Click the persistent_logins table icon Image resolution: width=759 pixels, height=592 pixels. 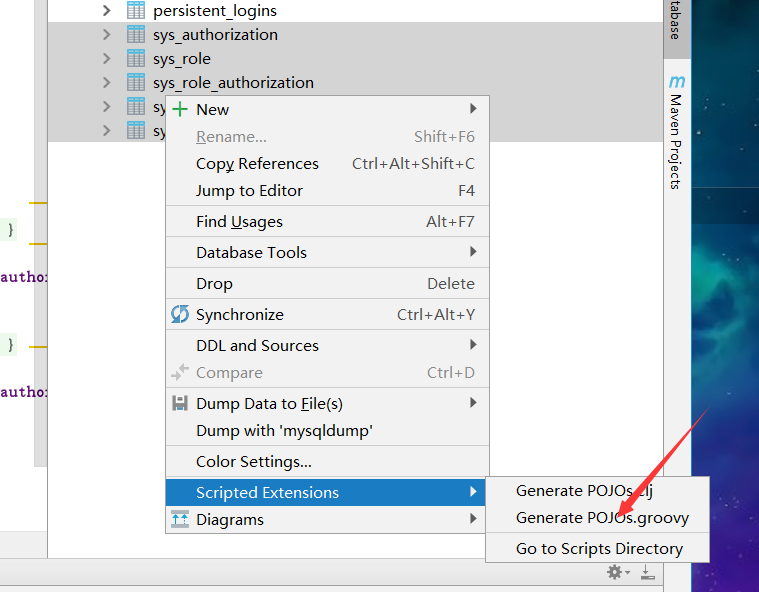point(136,10)
